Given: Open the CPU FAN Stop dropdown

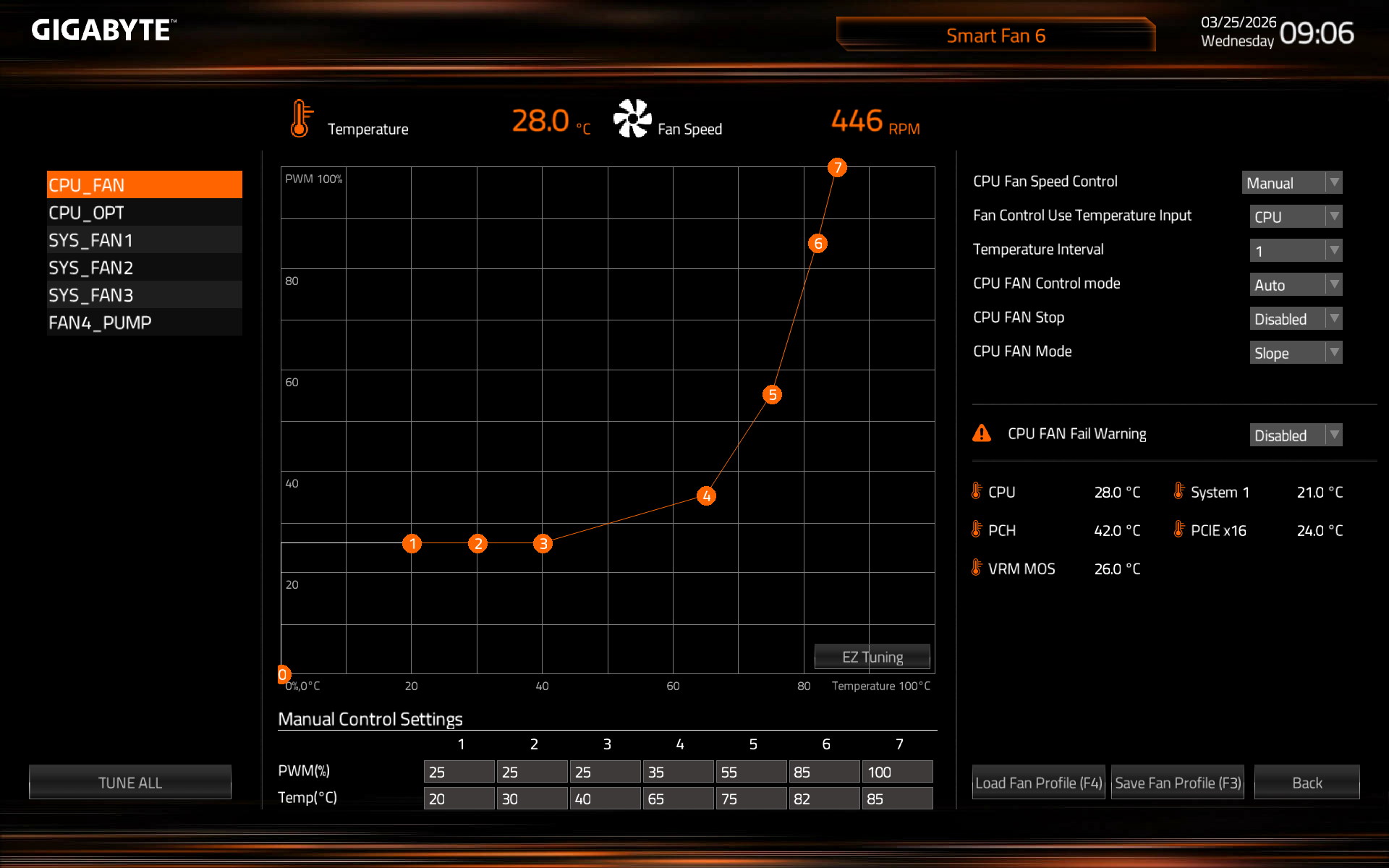Looking at the screenshot, I should pos(1295,318).
